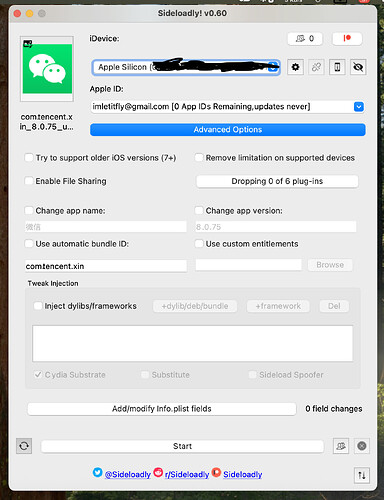Click the Del button
Viewport: 384px width, 500px height.
point(334,306)
